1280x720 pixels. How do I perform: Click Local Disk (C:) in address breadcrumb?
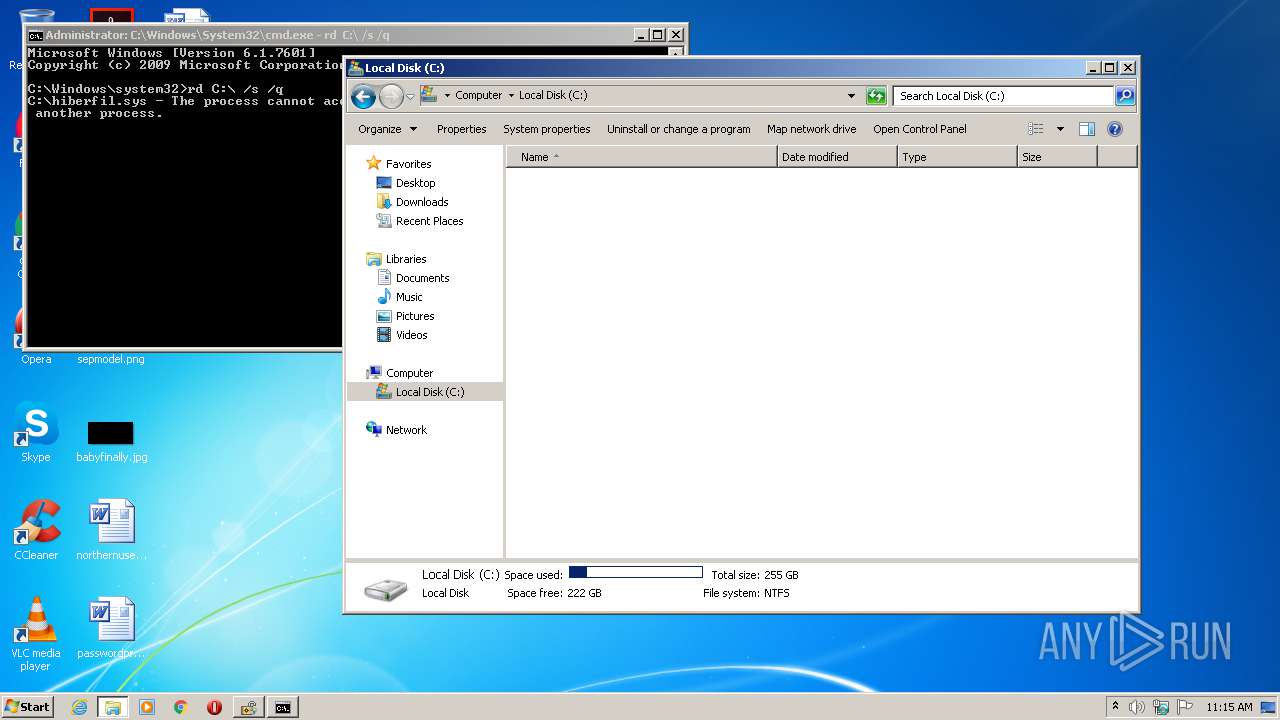pos(553,96)
